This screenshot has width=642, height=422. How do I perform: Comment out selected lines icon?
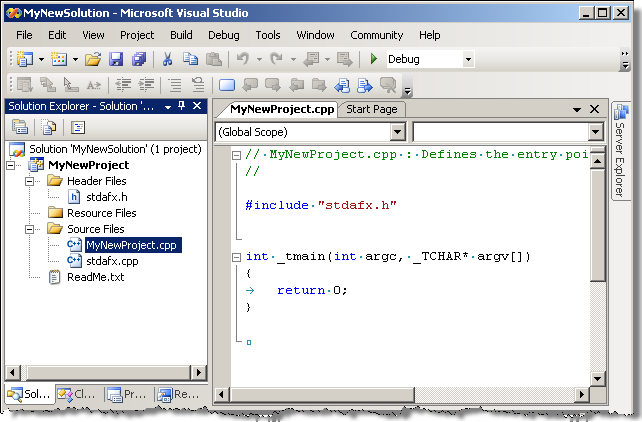click(x=175, y=85)
